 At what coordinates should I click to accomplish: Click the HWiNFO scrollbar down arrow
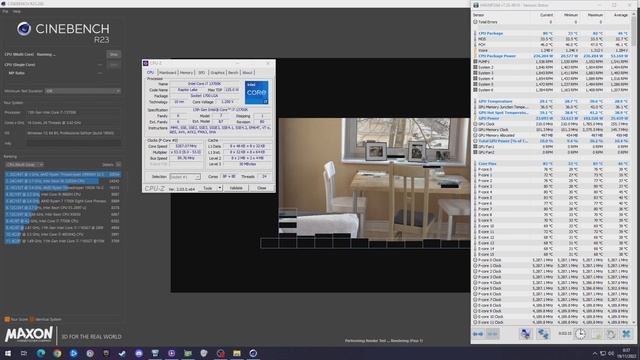[x=633, y=322]
